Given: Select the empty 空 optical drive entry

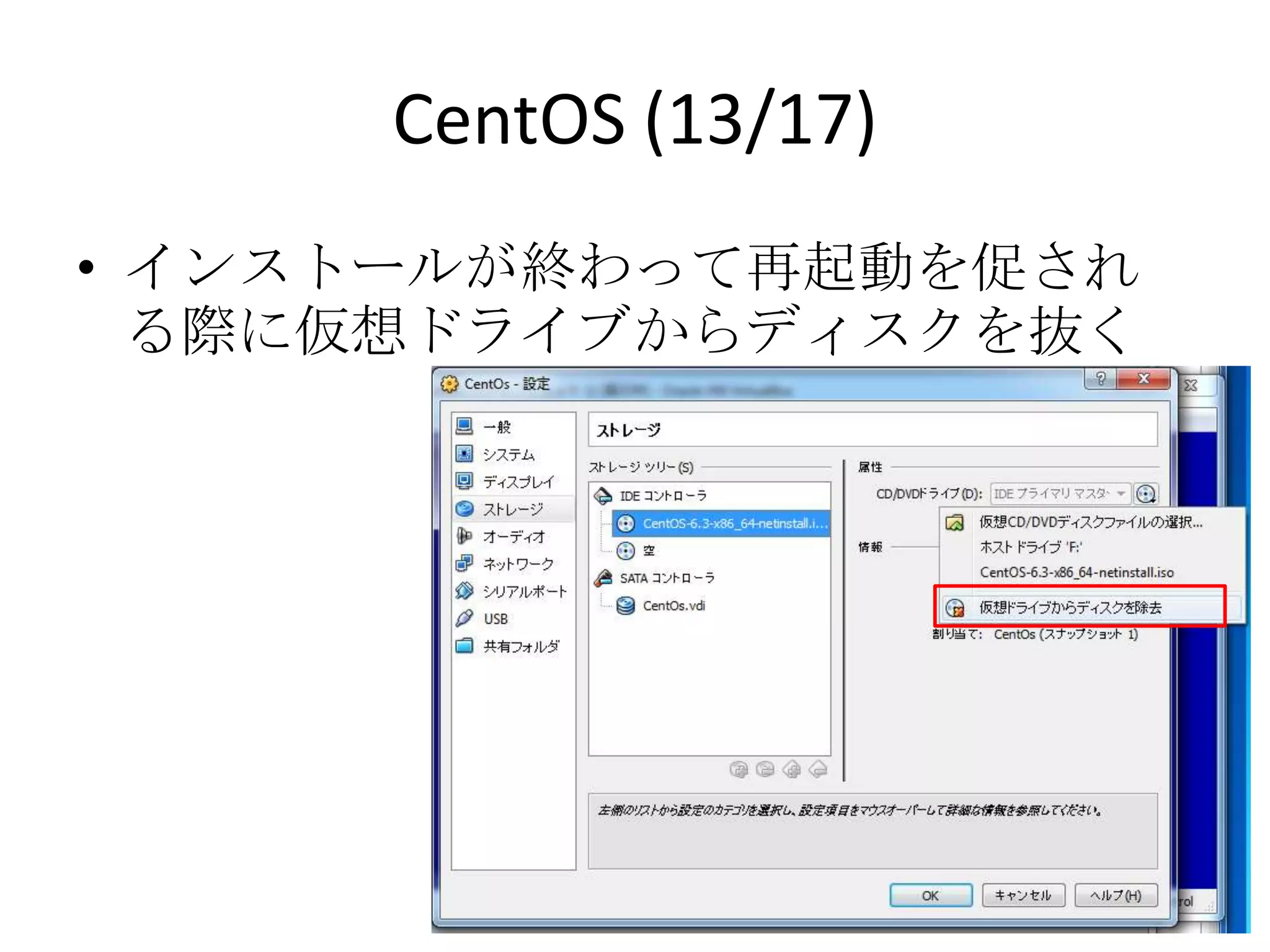Looking at the screenshot, I should [636, 550].
